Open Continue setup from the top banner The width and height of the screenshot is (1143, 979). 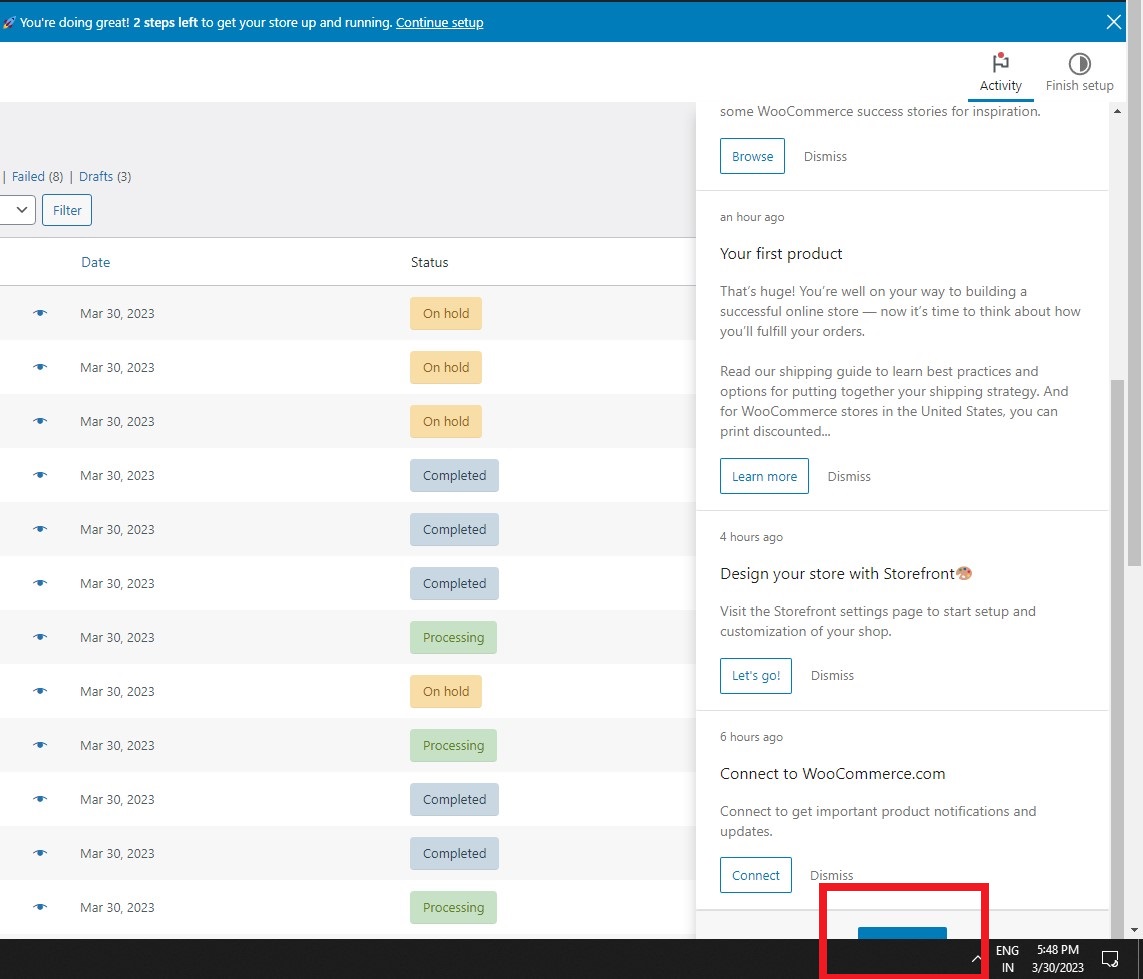click(x=439, y=22)
